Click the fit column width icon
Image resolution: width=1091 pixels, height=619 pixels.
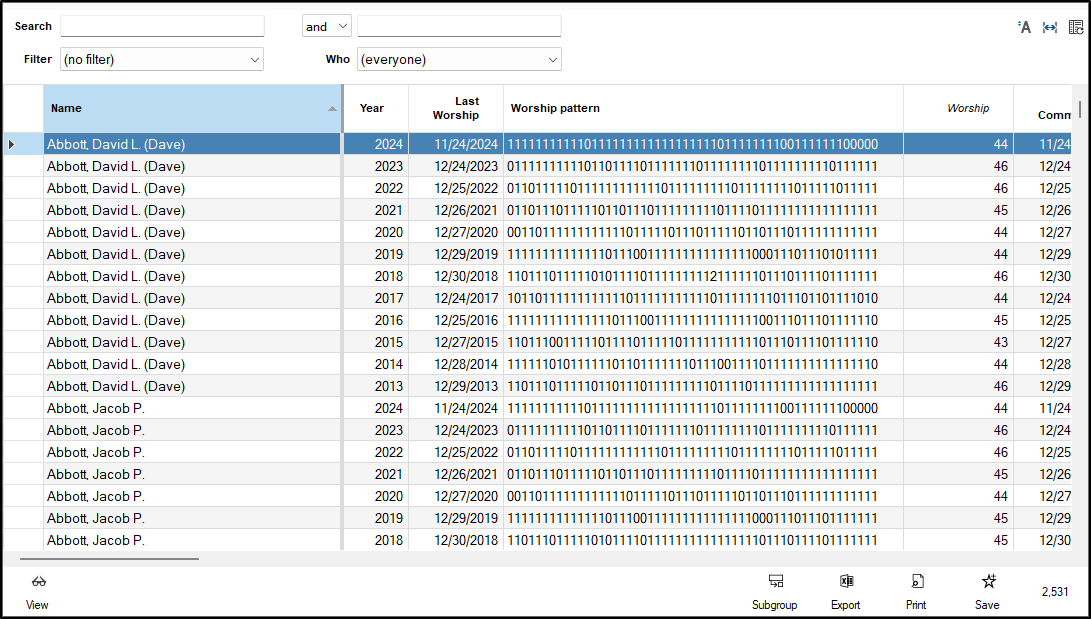[x=1049, y=27]
